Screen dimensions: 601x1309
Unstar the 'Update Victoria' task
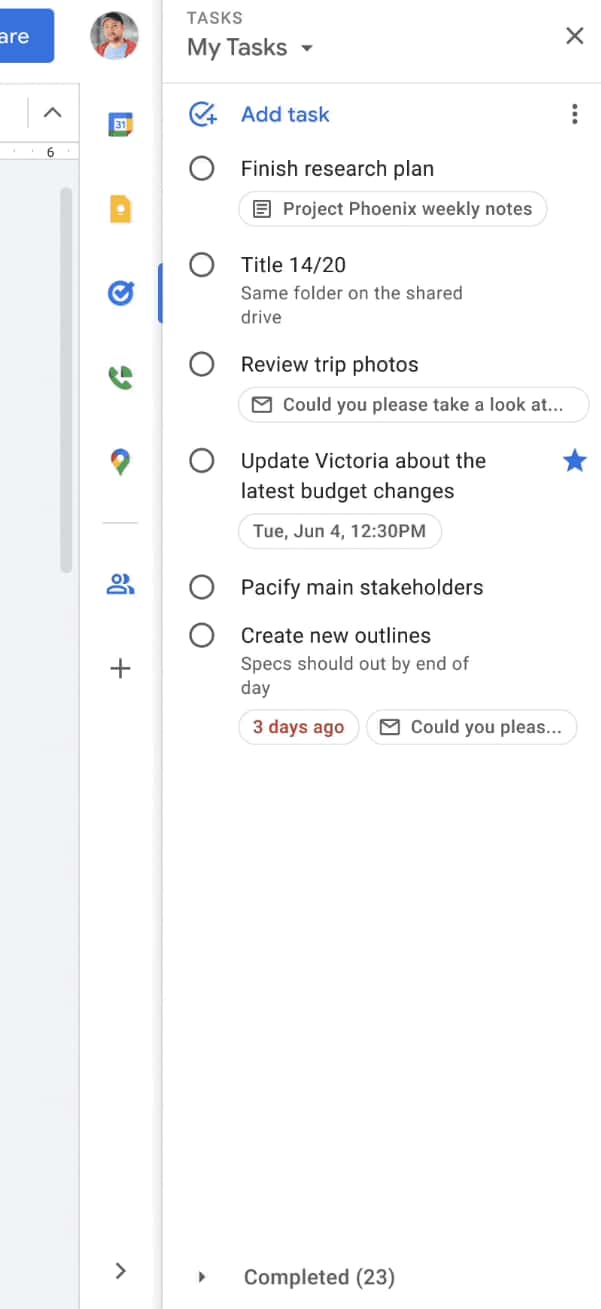[574, 460]
